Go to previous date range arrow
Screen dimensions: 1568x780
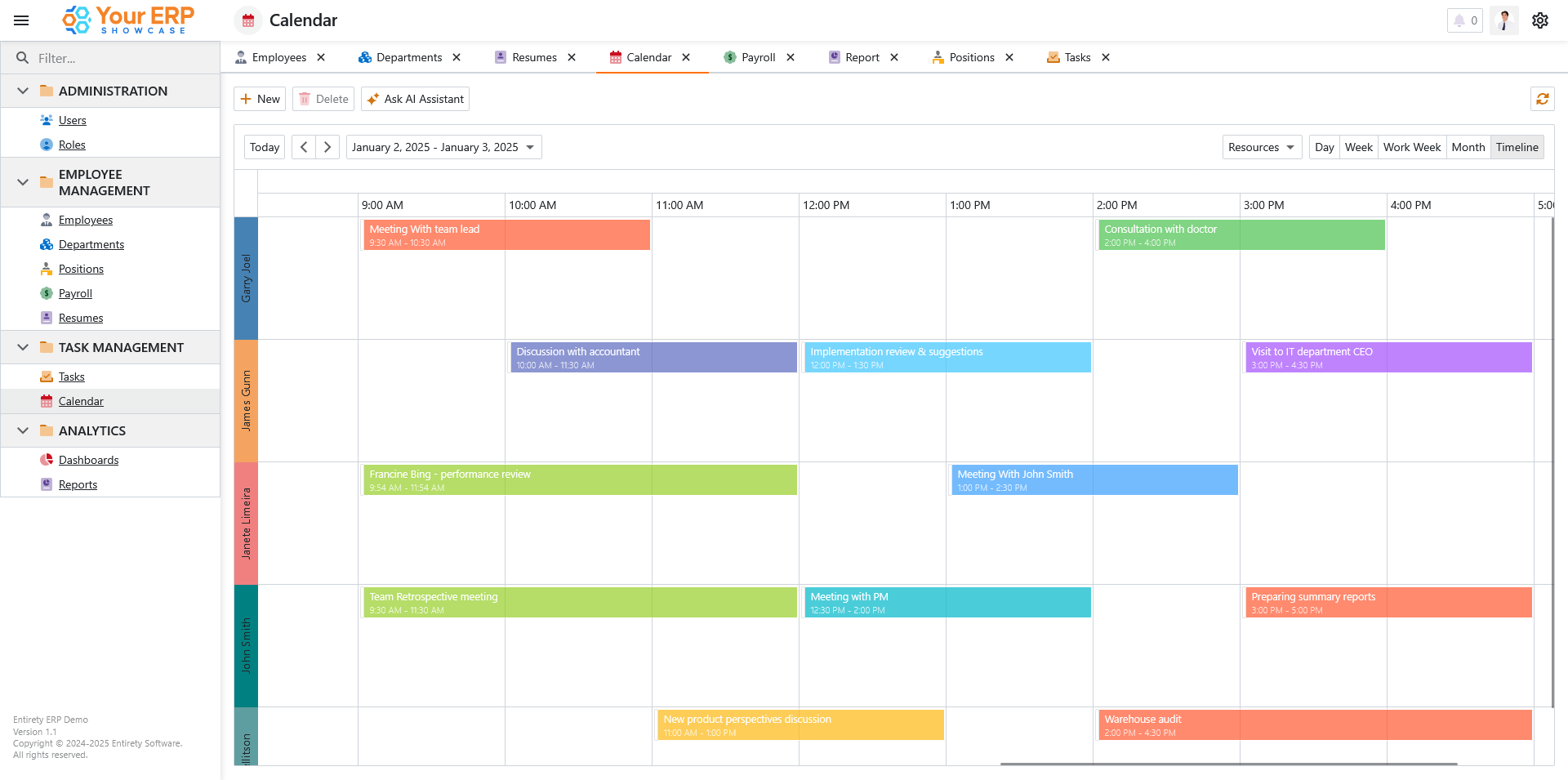pos(304,147)
